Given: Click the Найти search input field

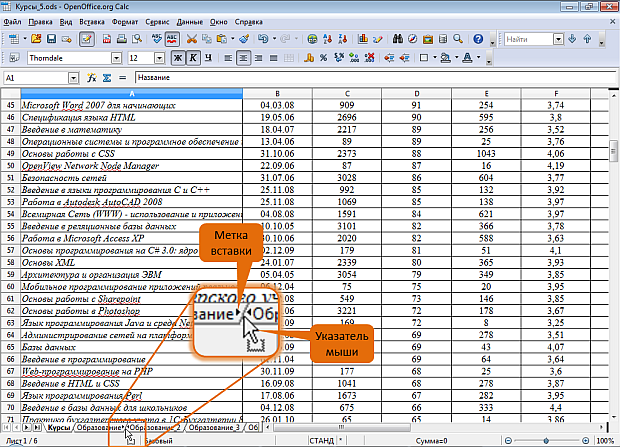Looking at the screenshot, I should tap(526, 39).
